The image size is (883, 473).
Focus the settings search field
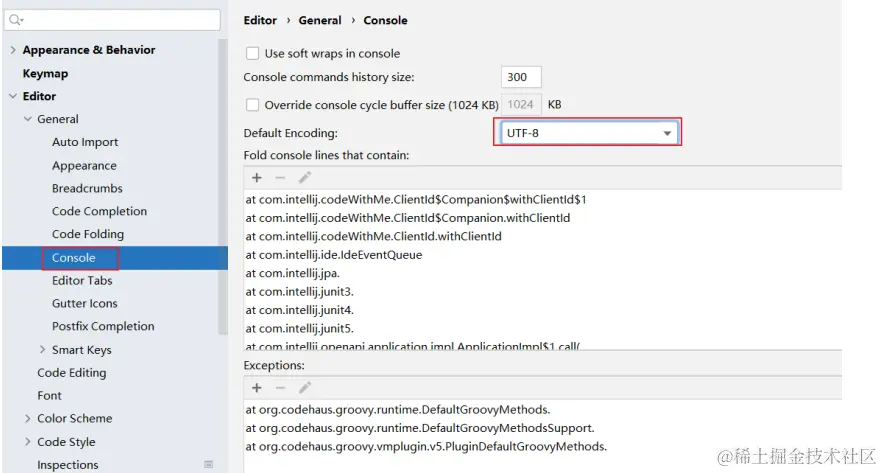[112, 20]
